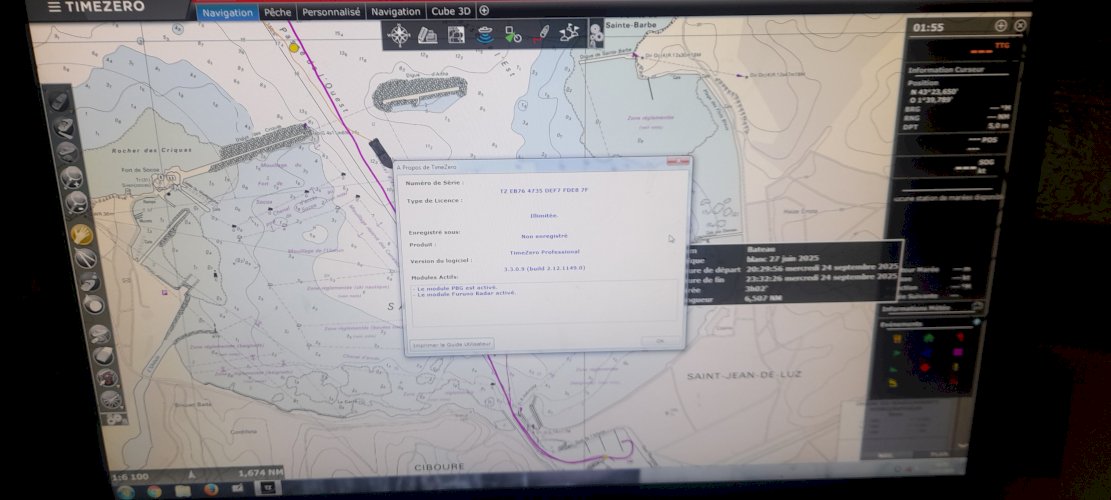This screenshot has height=500, width=1111.
Task: Click the 1,674 NM range readout
Action: (260, 472)
